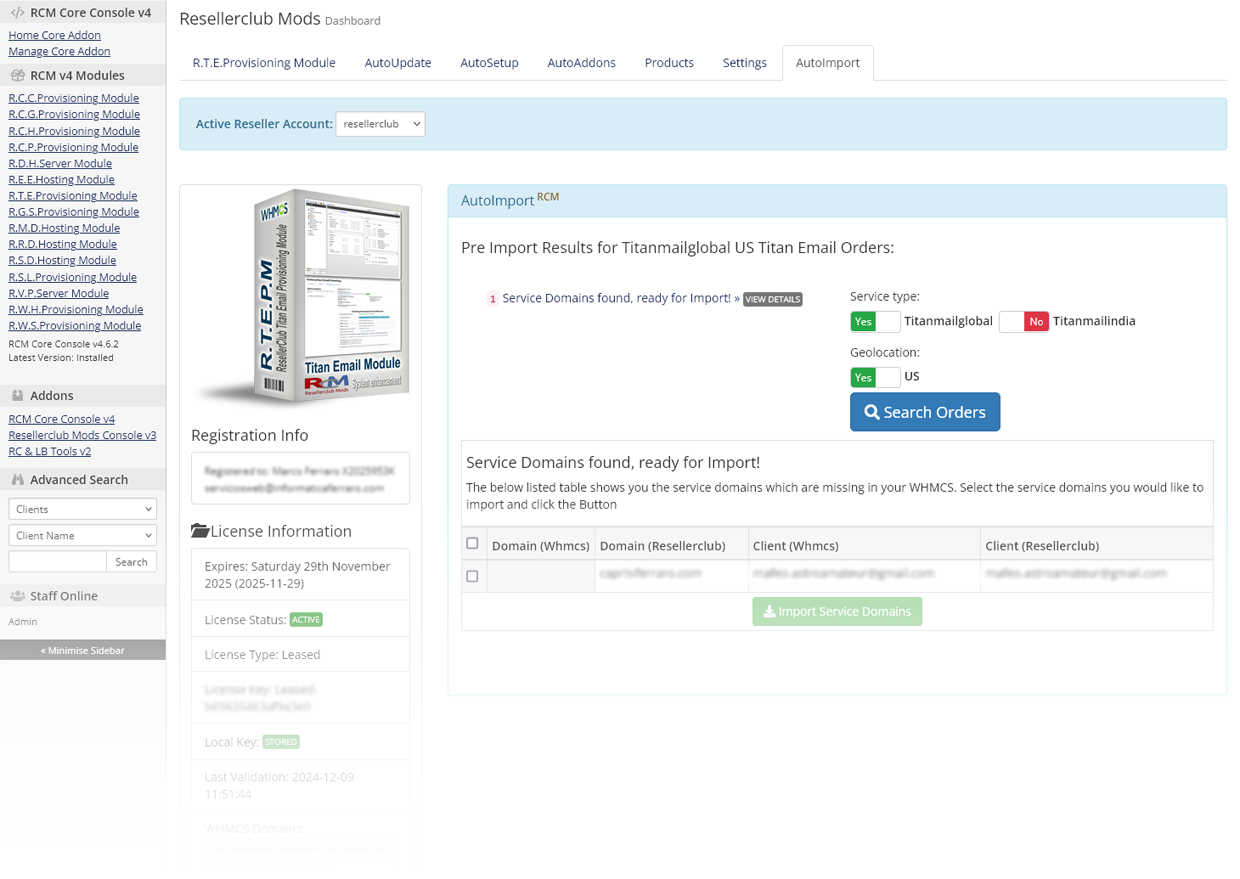Click the RCM Core Console code icon
The height and width of the screenshot is (879, 1240).
17,13
